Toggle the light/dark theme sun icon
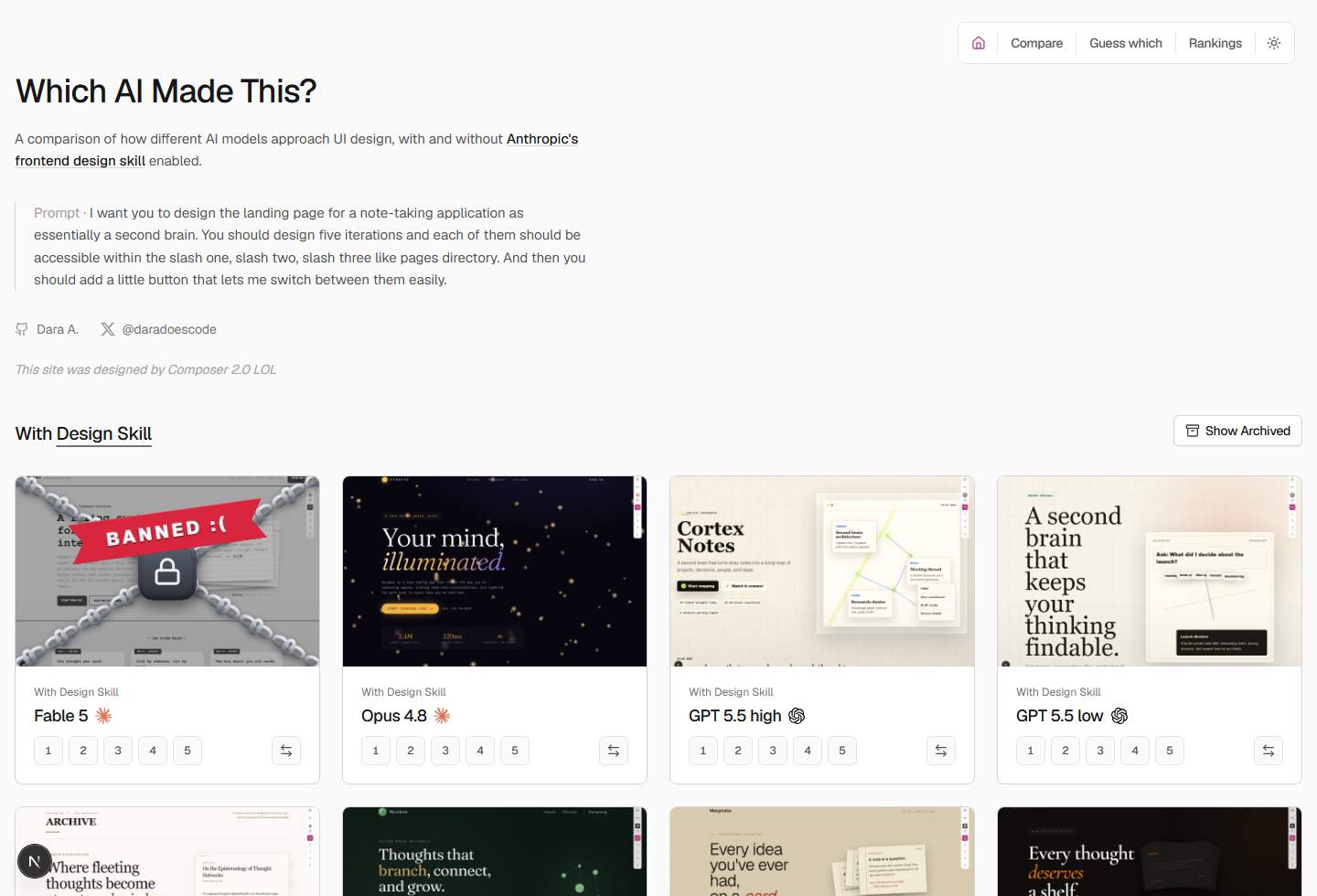The height and width of the screenshot is (896, 1317). click(x=1274, y=43)
